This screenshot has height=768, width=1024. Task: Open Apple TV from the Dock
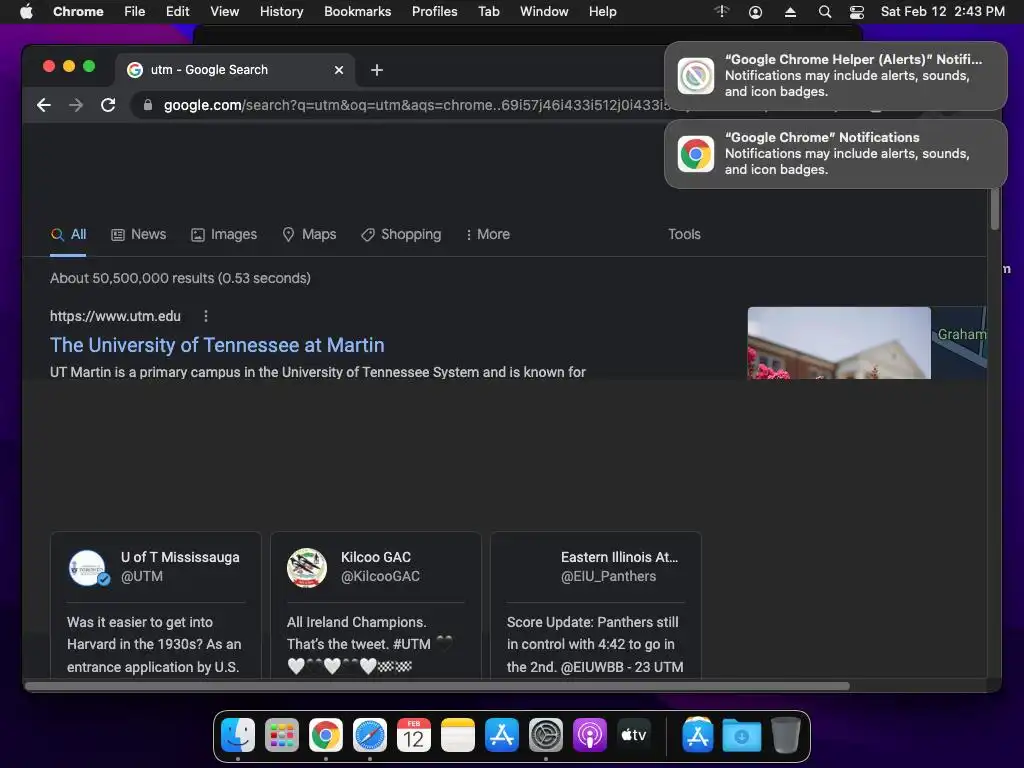633,736
